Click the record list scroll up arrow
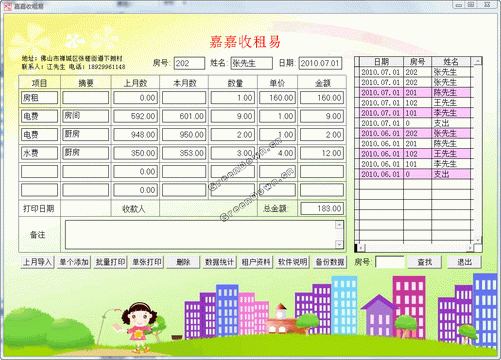This screenshot has height=360, width=501. (477, 61)
